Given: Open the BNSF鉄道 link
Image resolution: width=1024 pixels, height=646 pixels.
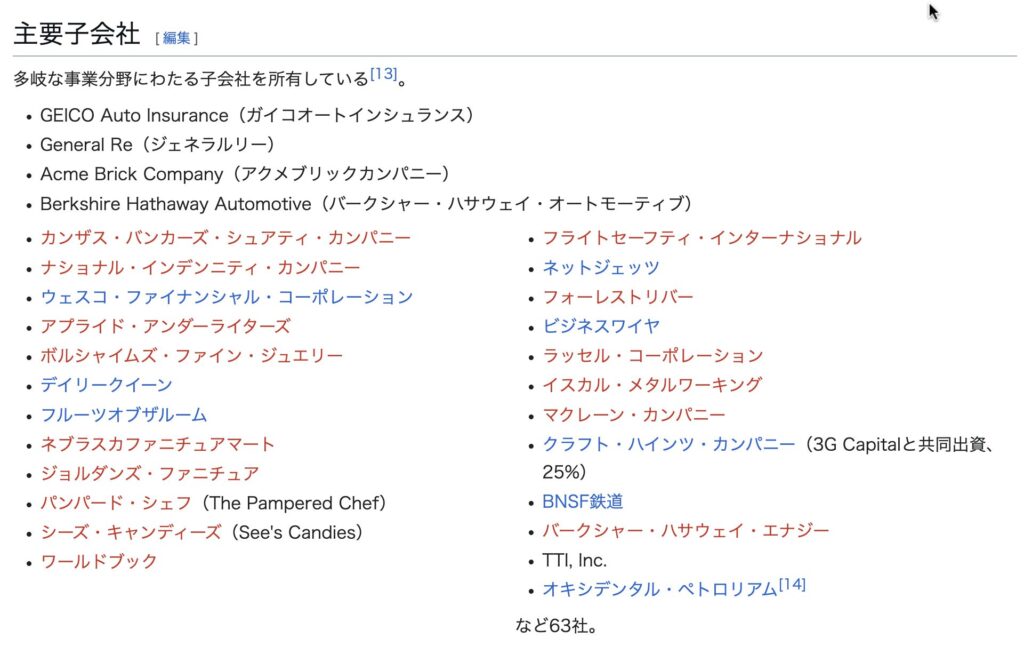Looking at the screenshot, I should pyautogui.click(x=583, y=502).
